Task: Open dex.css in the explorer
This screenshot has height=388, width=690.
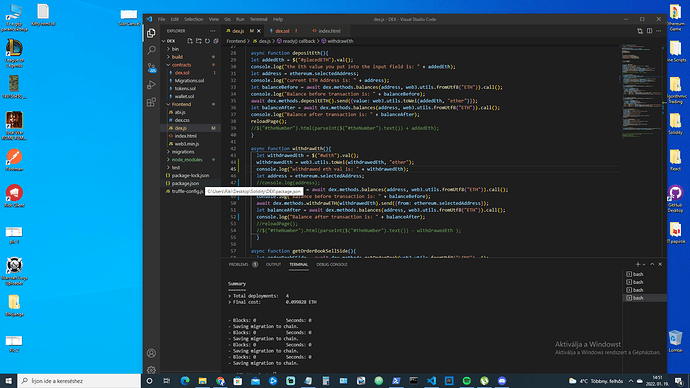Action: tap(182, 120)
